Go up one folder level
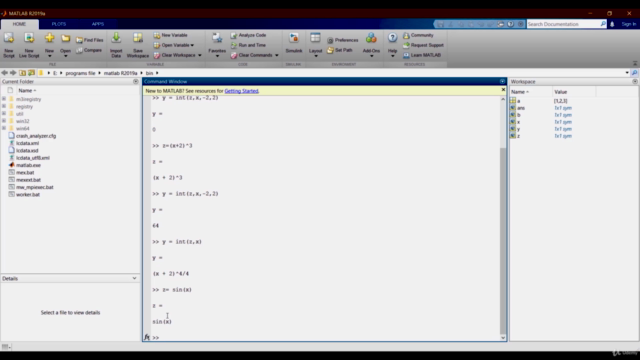Screen dimensions: 640x360 point(22,73)
